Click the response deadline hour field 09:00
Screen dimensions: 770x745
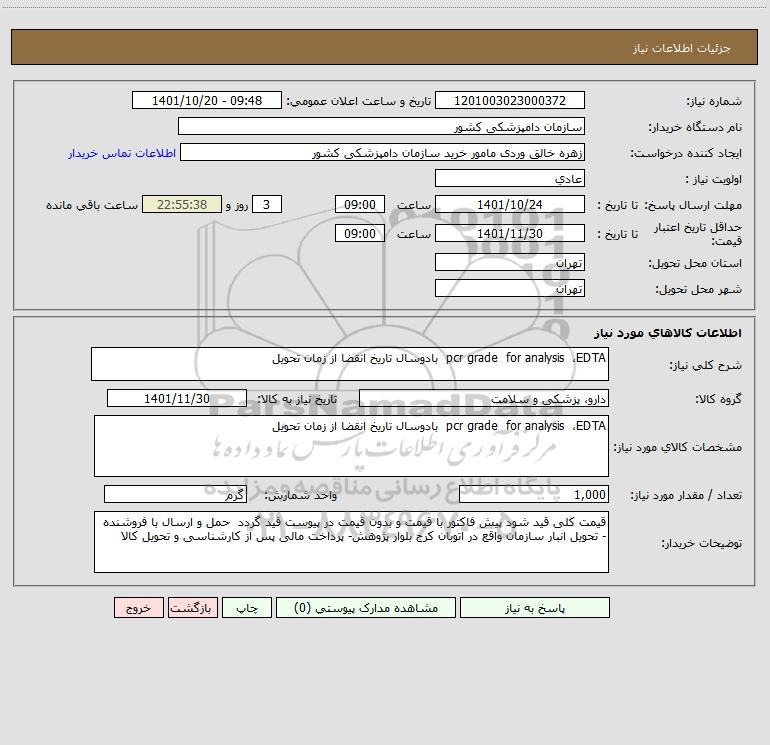click(359, 204)
